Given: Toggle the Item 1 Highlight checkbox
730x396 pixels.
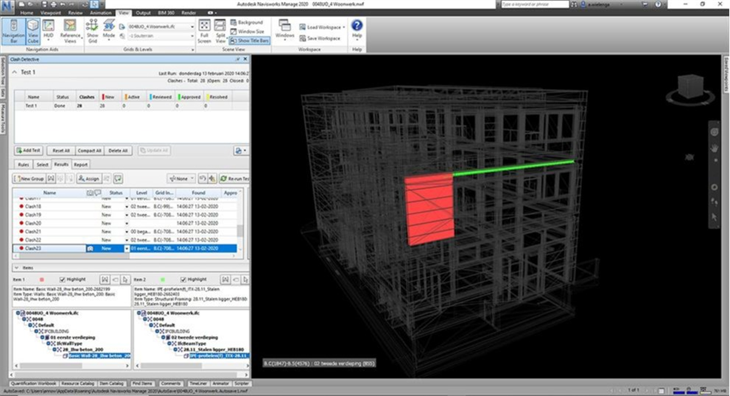Looking at the screenshot, I should point(62,280).
